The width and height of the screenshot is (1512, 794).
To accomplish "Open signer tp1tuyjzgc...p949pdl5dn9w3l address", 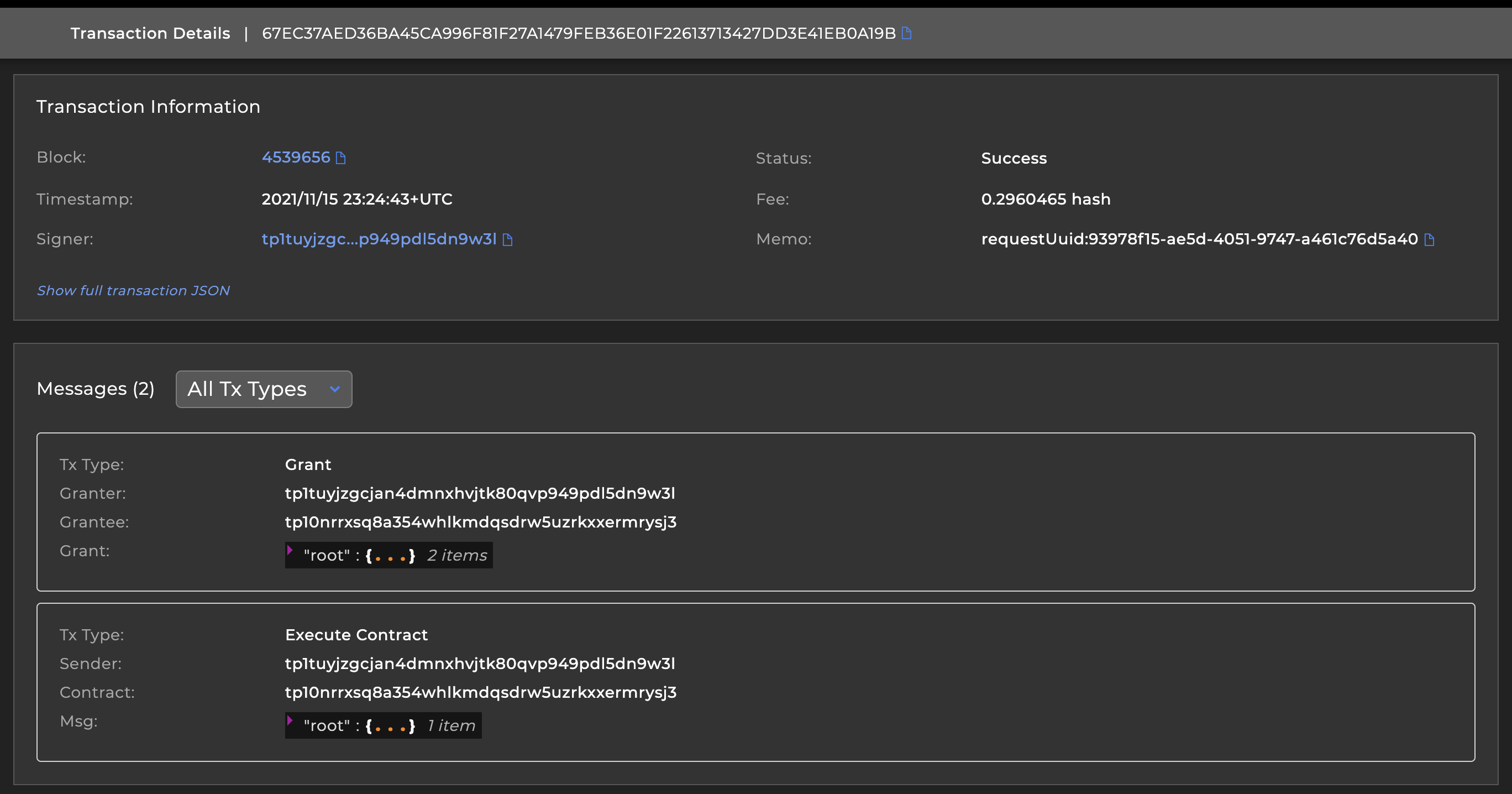I will 379,239.
